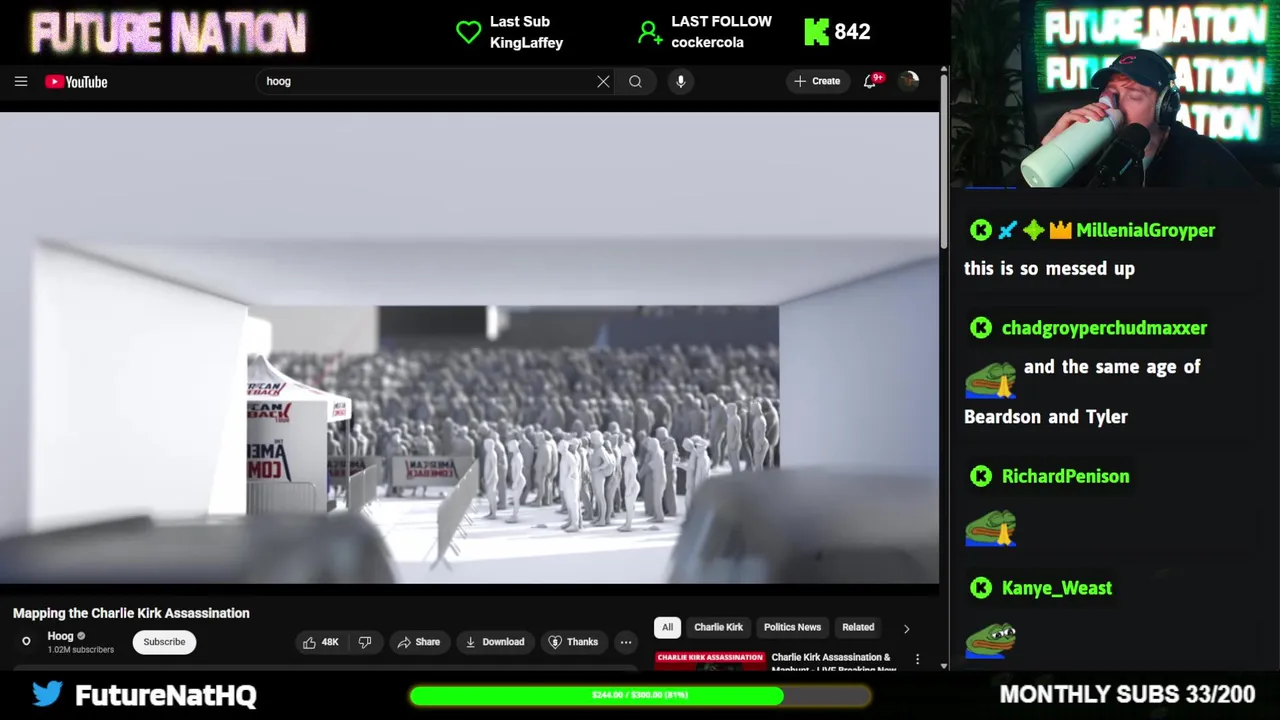Click the video title text

pos(131,613)
